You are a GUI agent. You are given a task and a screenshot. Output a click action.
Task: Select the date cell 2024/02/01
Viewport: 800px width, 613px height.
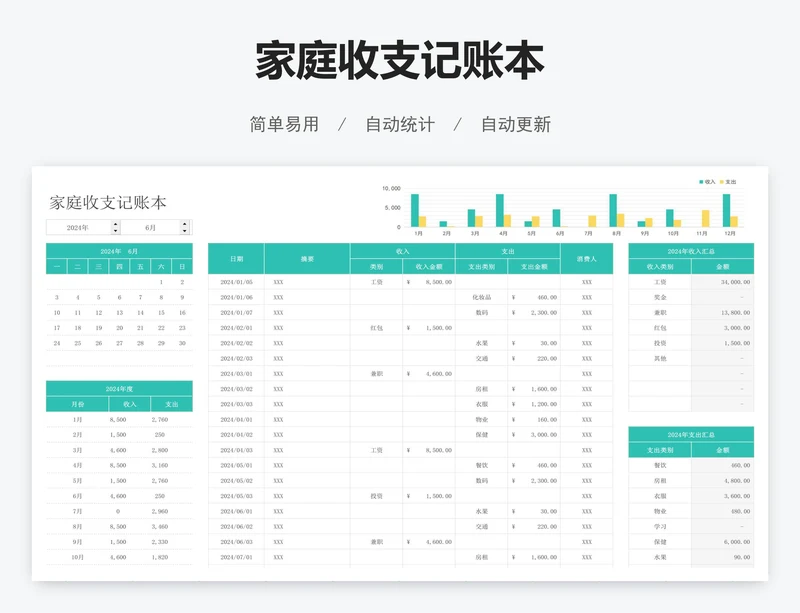tap(236, 328)
